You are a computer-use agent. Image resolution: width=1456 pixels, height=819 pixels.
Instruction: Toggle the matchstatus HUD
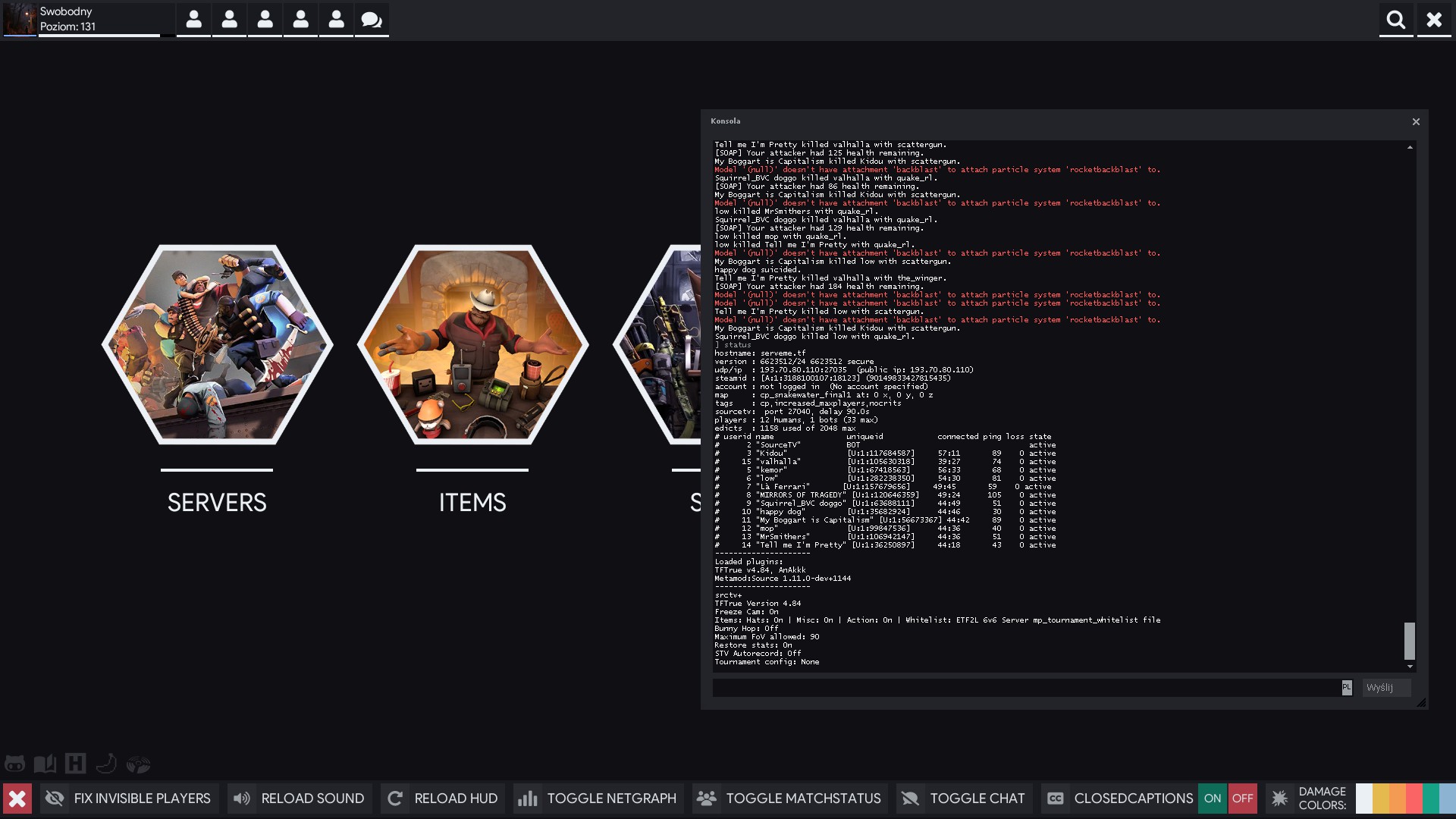pos(790,799)
